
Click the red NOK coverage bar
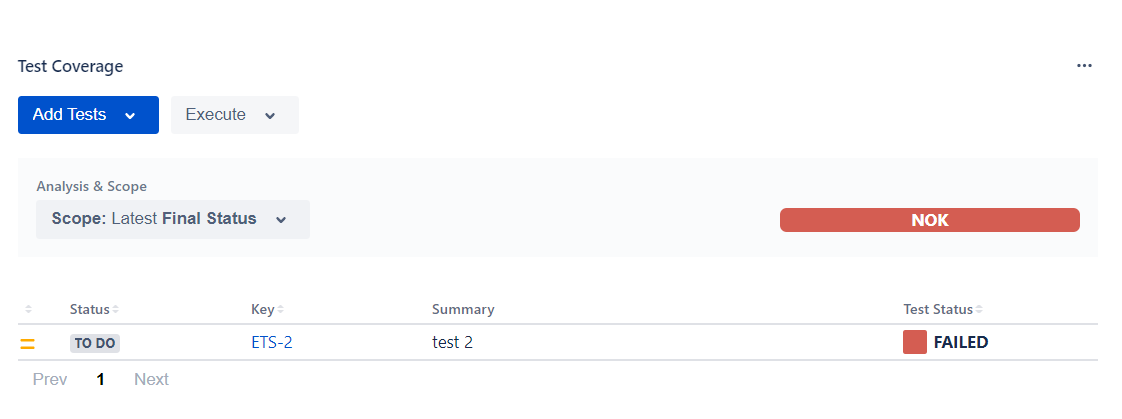click(929, 220)
